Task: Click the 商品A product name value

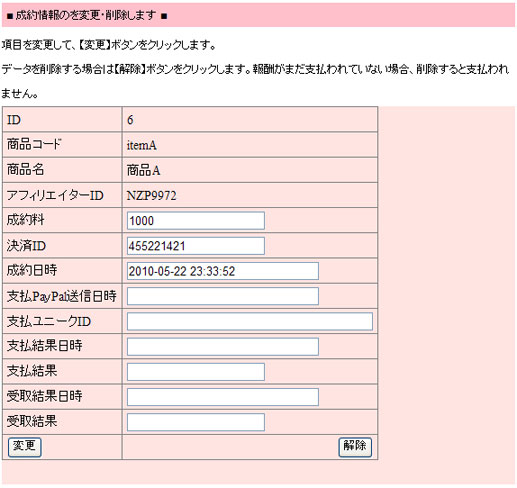Action: pyautogui.click(x=143, y=170)
